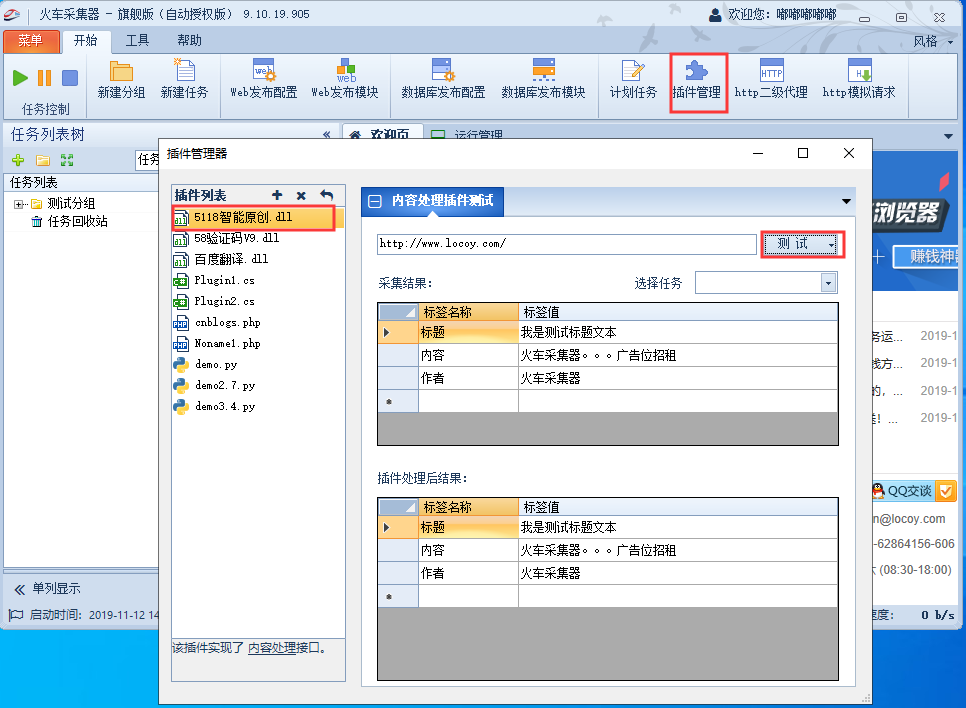Click the application logo icon in the title bar
Image resolution: width=966 pixels, height=708 pixels.
(11, 14)
